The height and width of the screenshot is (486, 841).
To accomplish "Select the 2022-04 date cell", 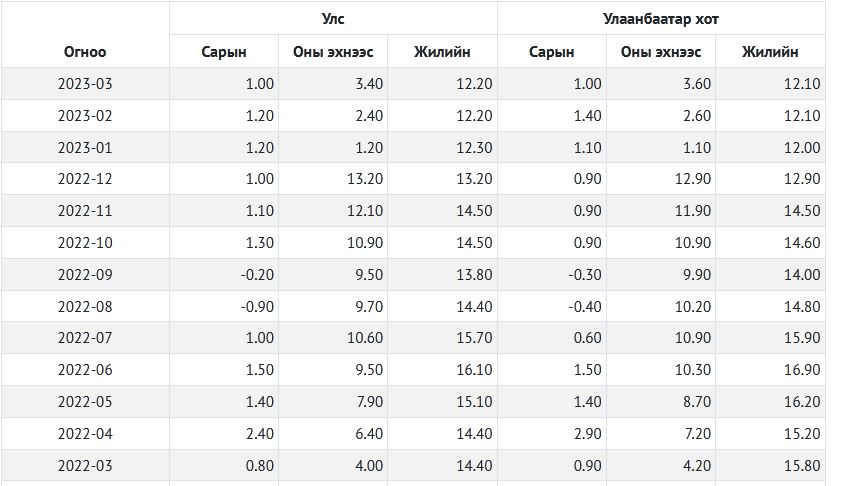I will 85,433.
